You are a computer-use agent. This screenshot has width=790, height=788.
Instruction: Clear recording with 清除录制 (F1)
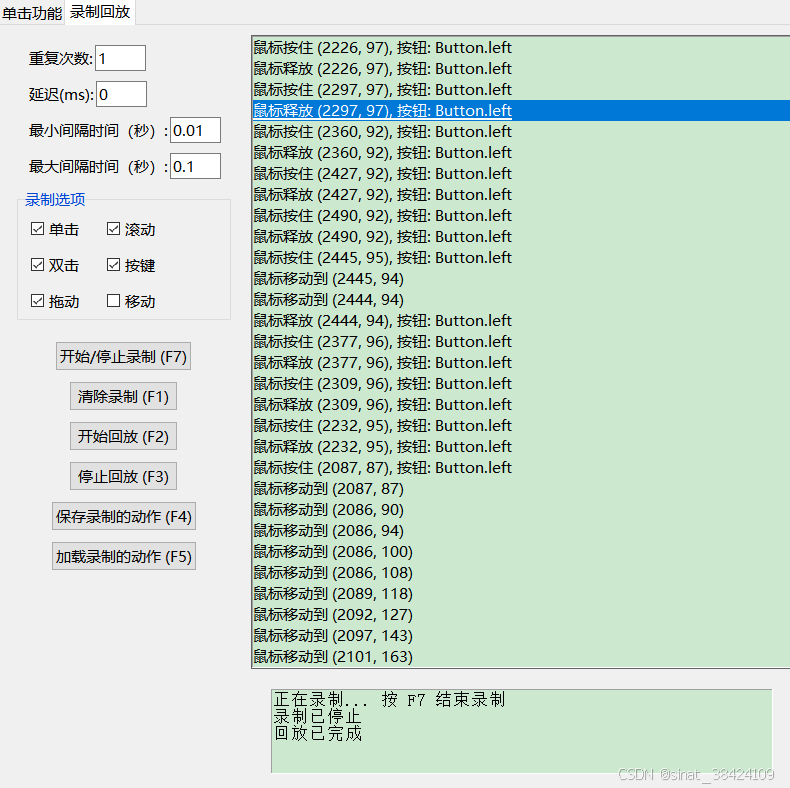(x=123, y=397)
